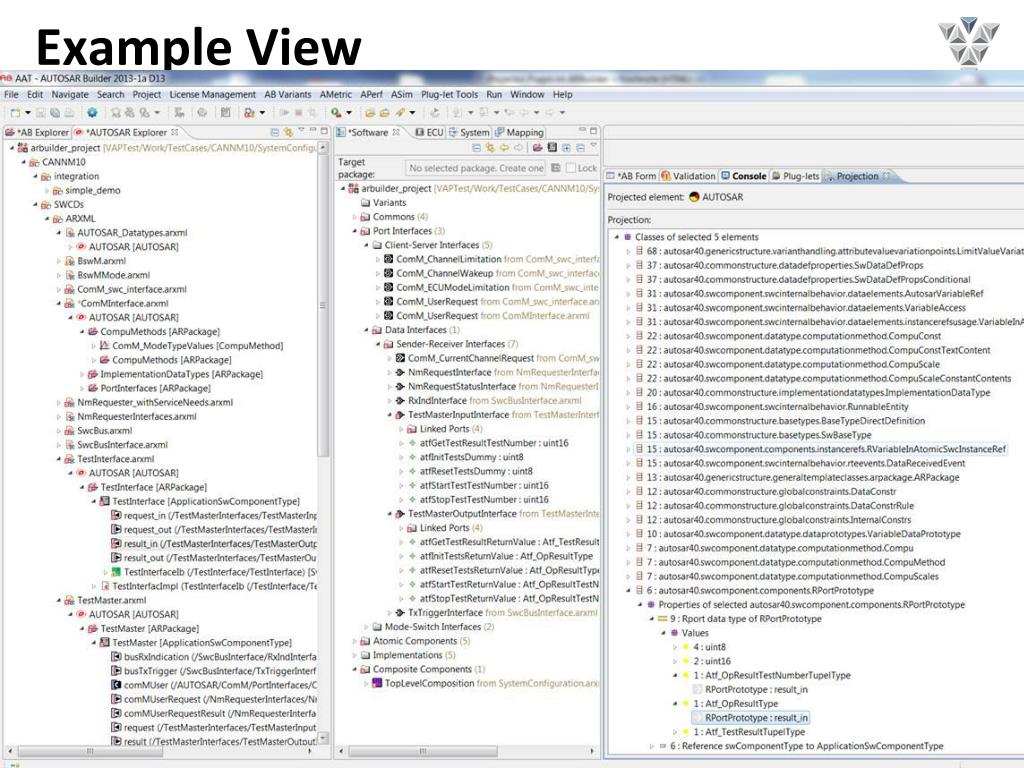This screenshot has height=768, width=1024.
Task: Switch to the Console tab
Action: (743, 176)
